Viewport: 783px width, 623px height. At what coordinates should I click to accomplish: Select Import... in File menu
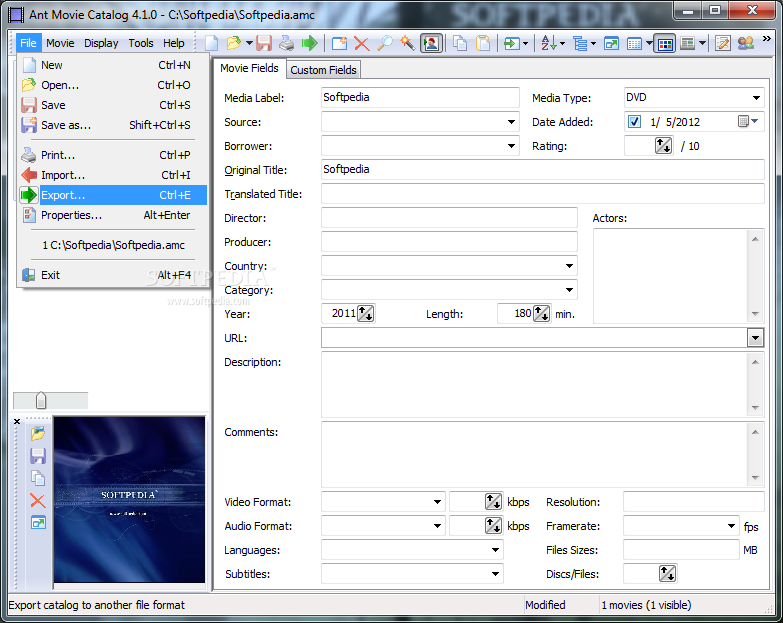113,175
